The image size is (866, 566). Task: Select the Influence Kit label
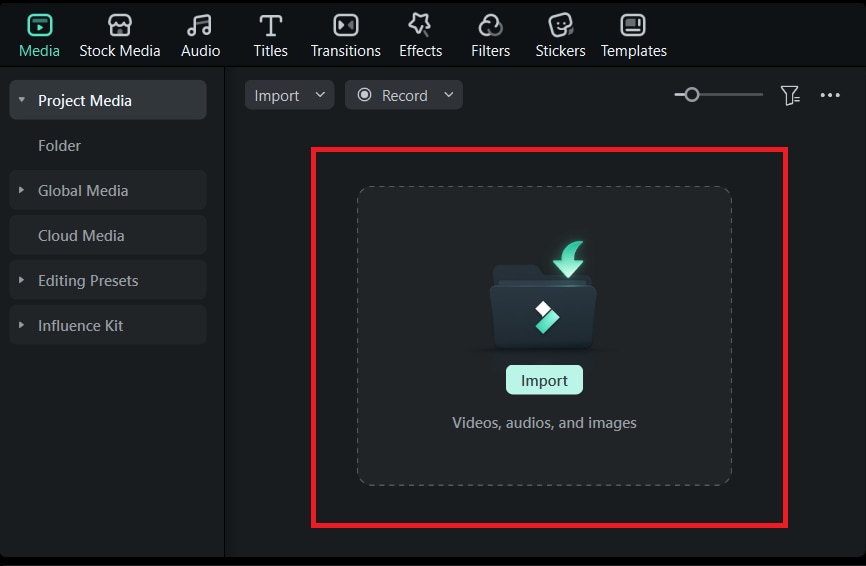coord(80,326)
